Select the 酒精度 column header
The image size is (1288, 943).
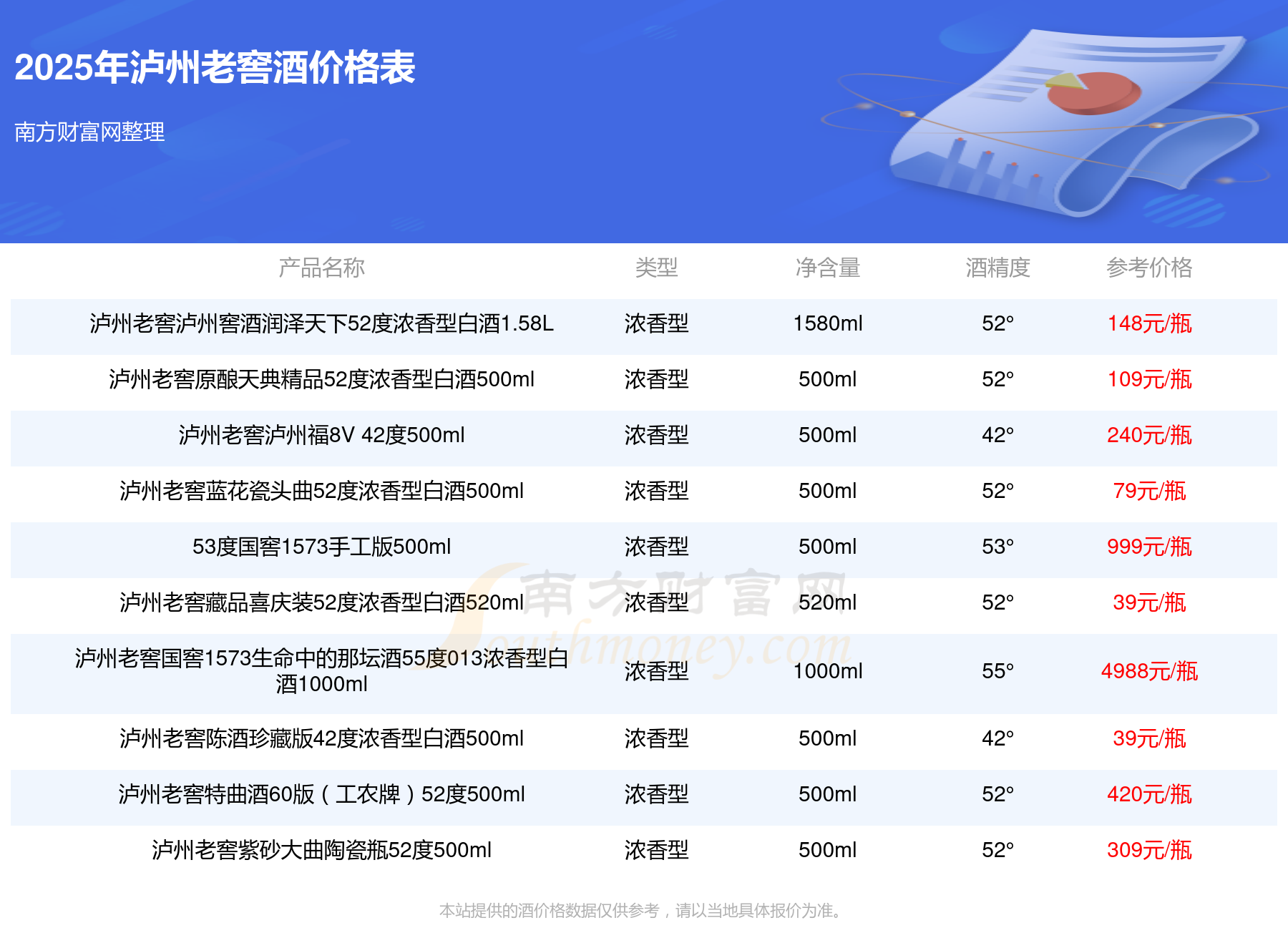pos(997,268)
